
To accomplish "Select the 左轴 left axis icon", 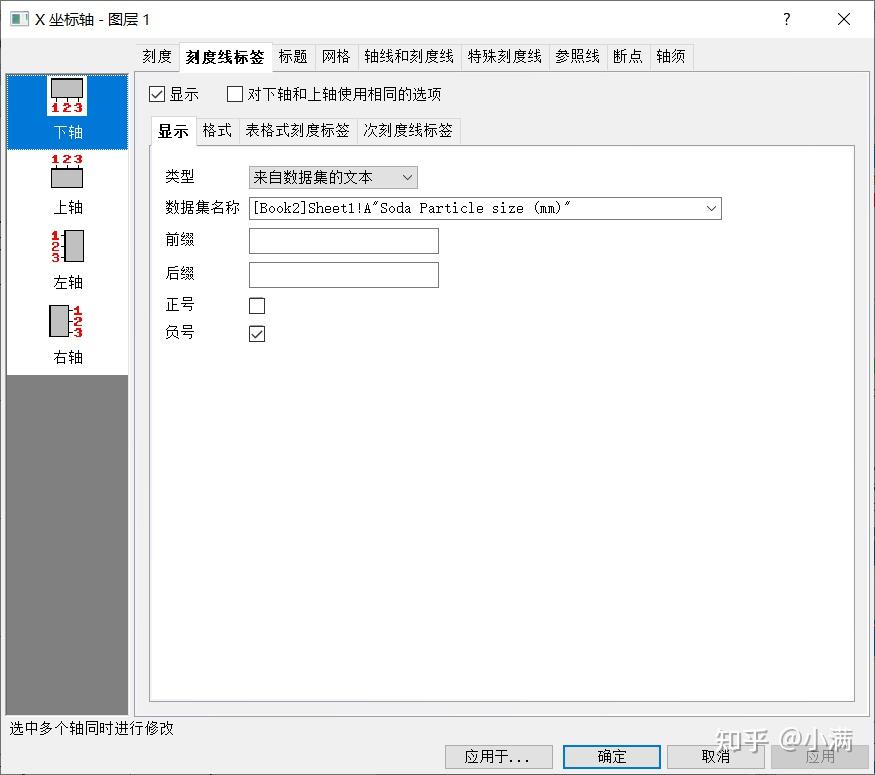I will [67, 260].
